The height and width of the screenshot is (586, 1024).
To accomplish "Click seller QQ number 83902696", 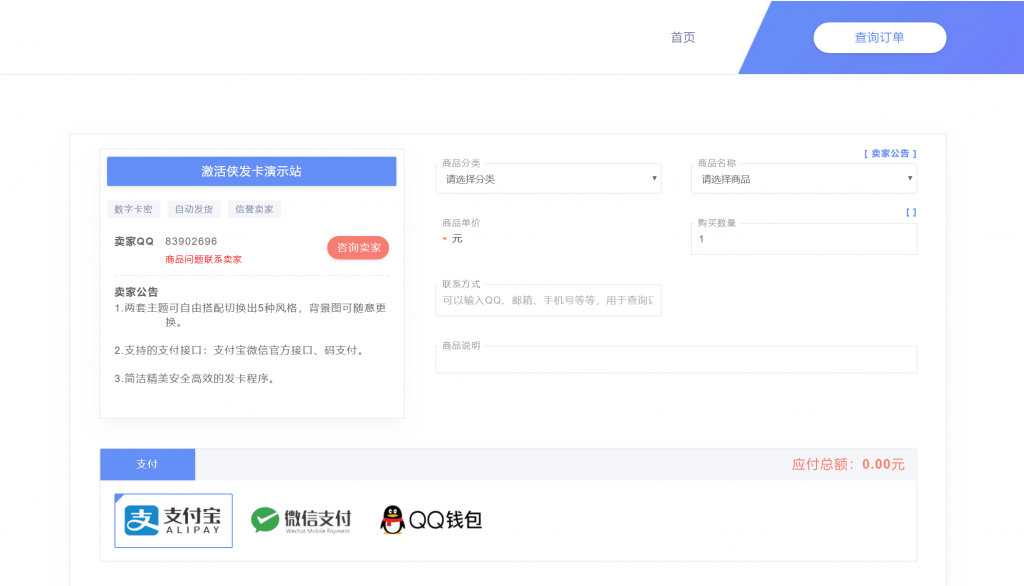I will click(191, 241).
